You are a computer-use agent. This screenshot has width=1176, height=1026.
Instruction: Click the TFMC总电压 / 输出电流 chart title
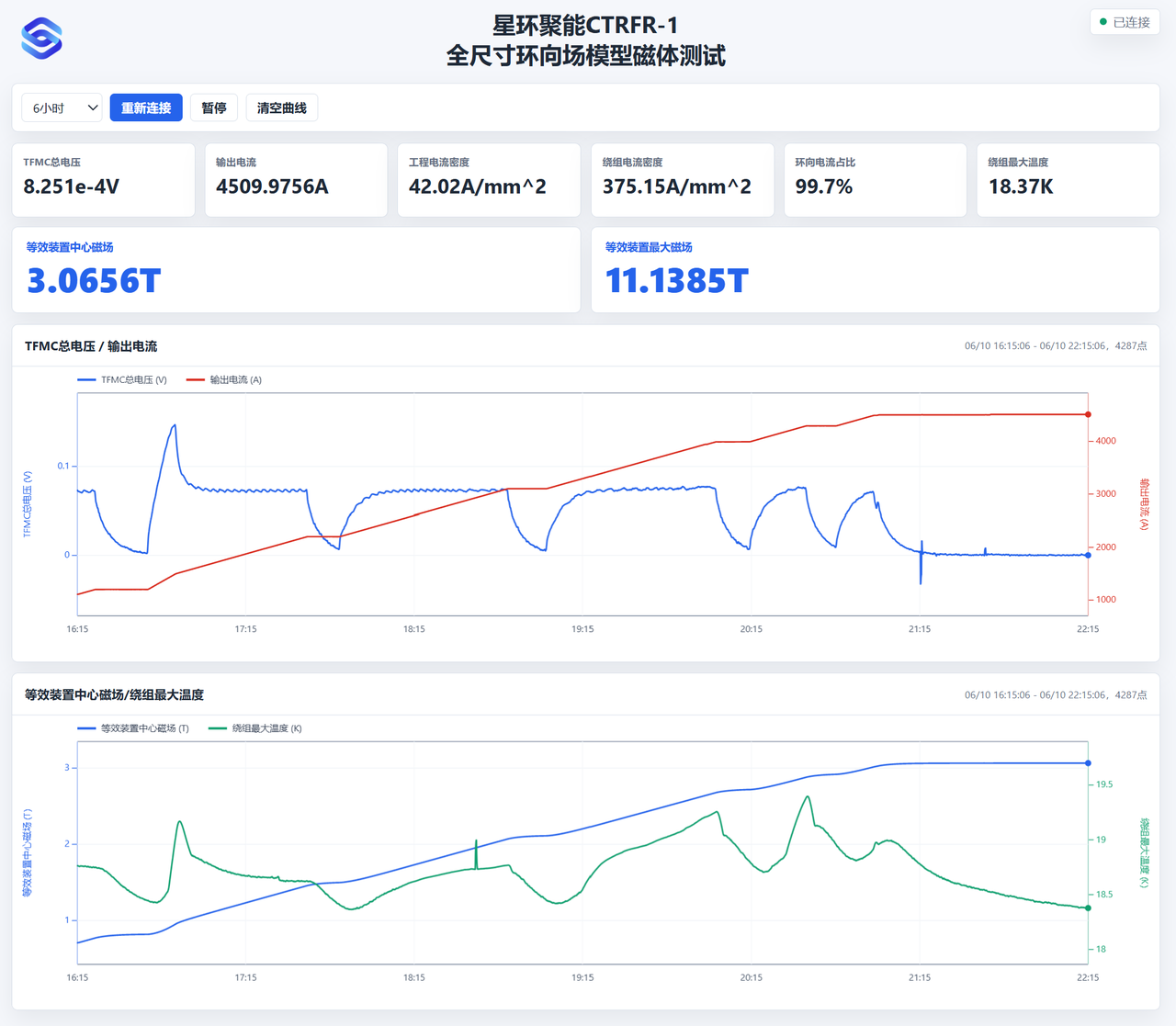(91, 346)
